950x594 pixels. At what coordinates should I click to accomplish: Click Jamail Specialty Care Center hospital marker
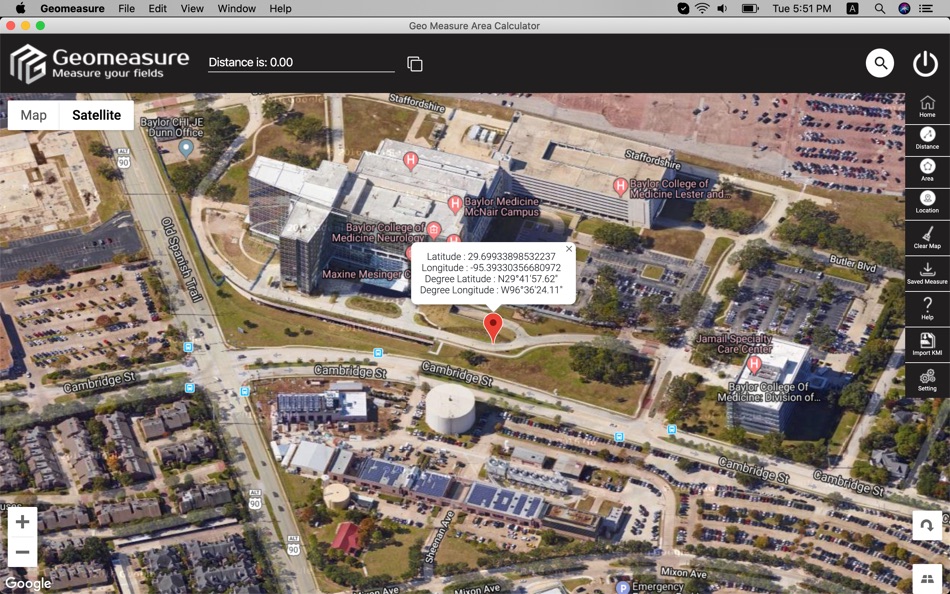(x=754, y=365)
